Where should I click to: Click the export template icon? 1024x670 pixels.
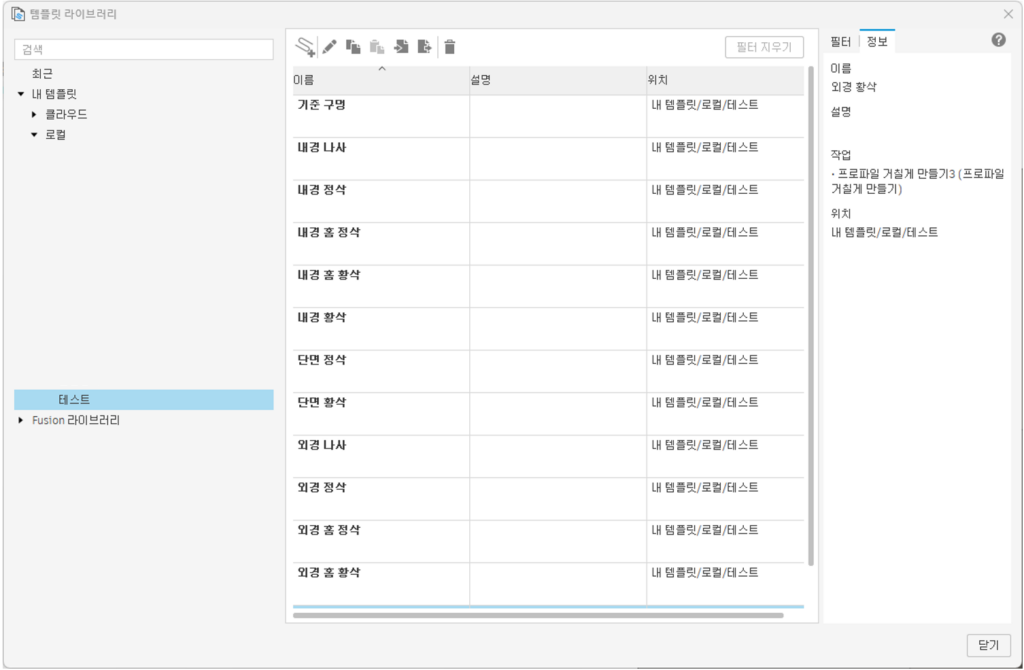424,47
